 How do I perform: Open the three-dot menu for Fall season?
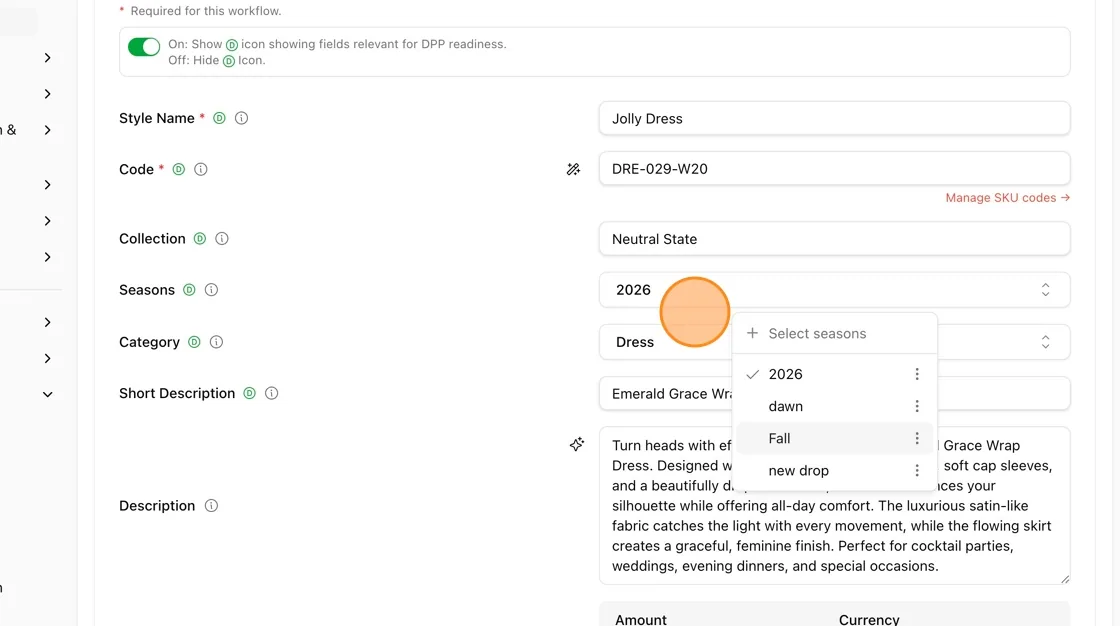tap(917, 438)
